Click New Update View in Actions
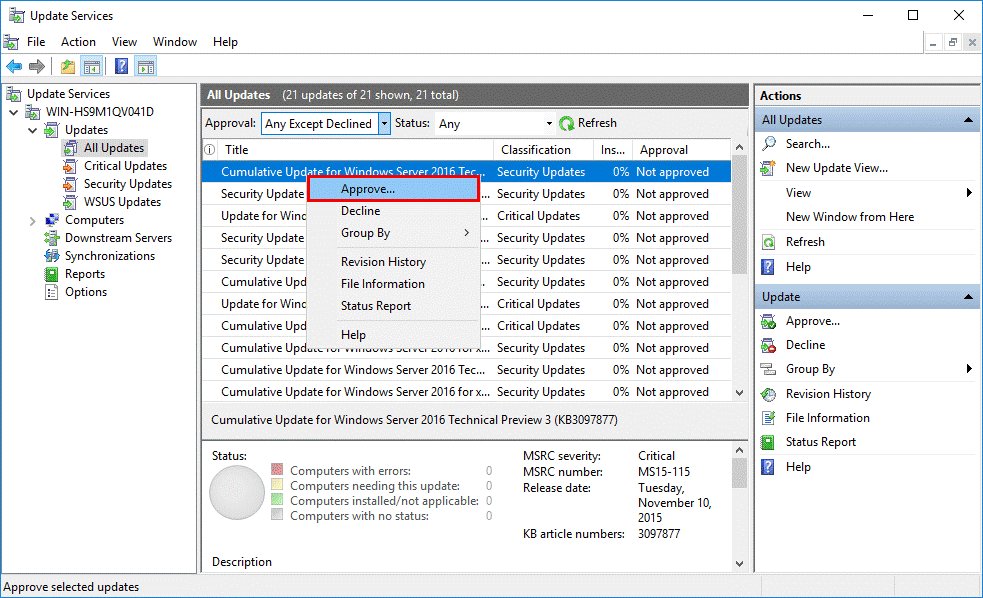983x598 pixels. 836,168
